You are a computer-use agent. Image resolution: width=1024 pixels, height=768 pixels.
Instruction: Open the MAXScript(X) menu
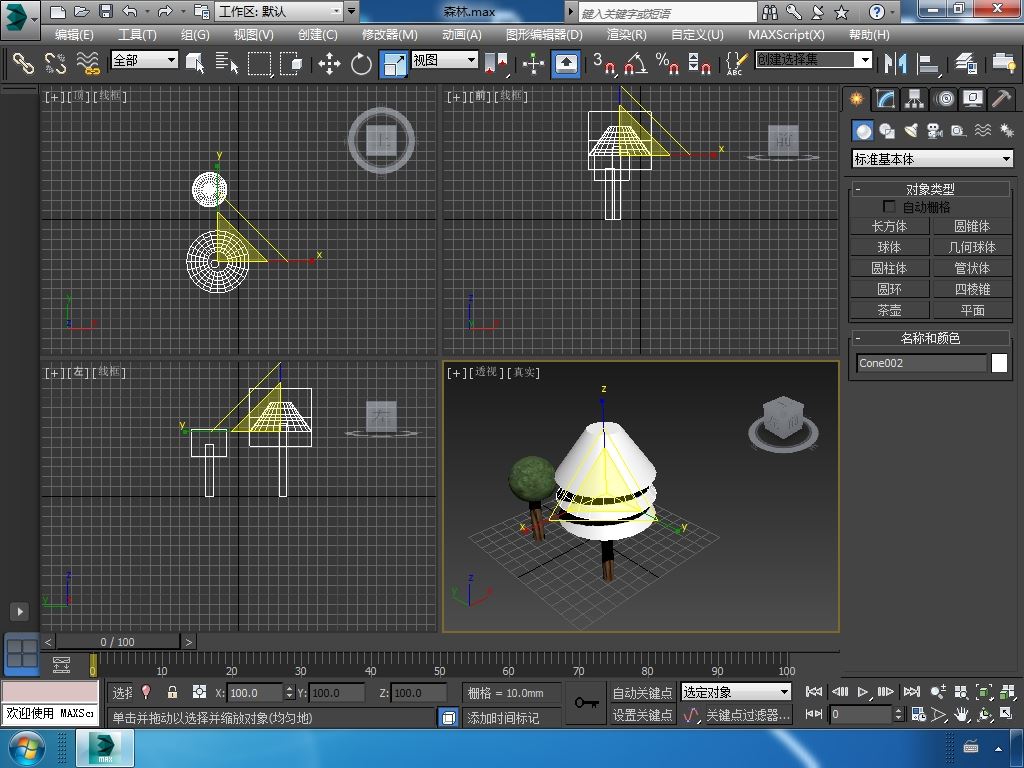[x=786, y=35]
